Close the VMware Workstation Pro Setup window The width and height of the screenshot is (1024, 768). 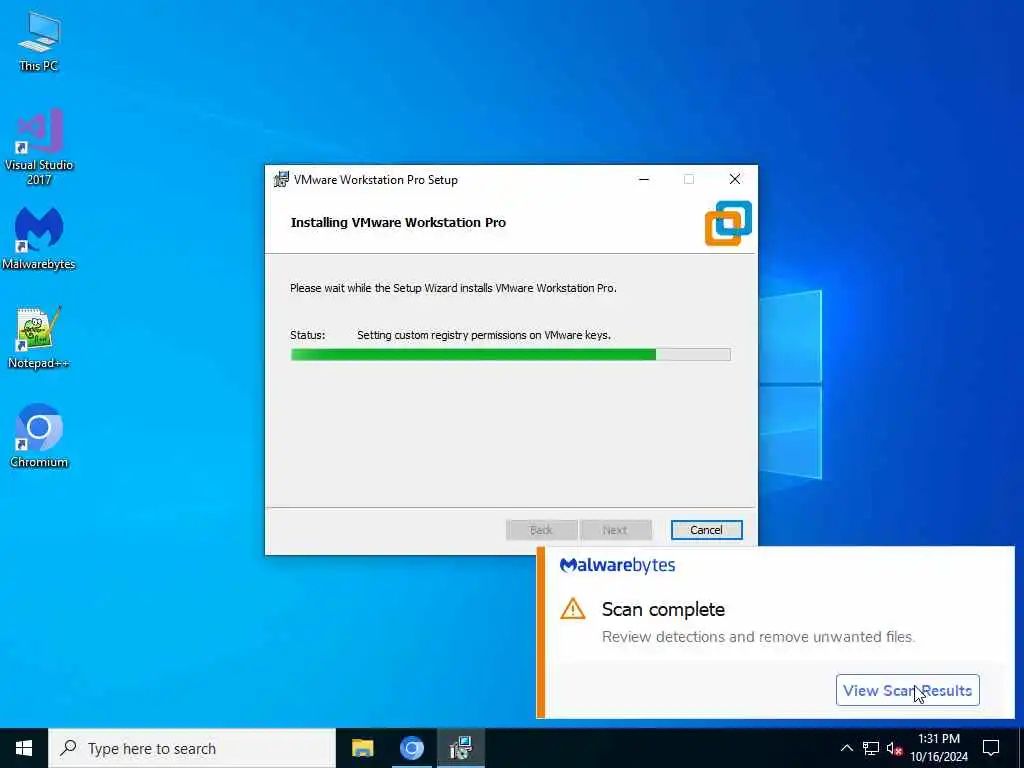coord(735,179)
